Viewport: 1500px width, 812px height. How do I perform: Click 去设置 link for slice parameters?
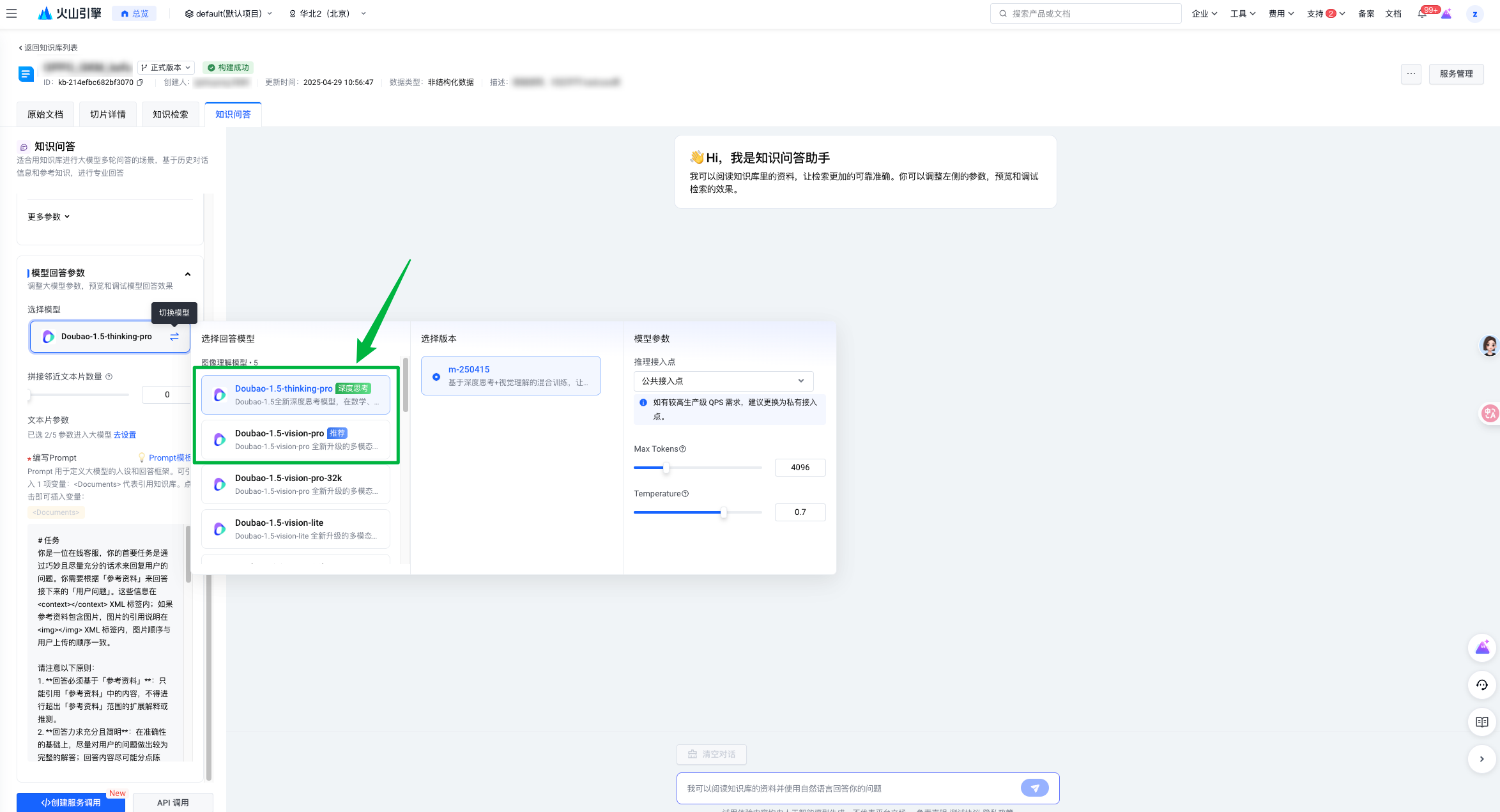tap(125, 435)
